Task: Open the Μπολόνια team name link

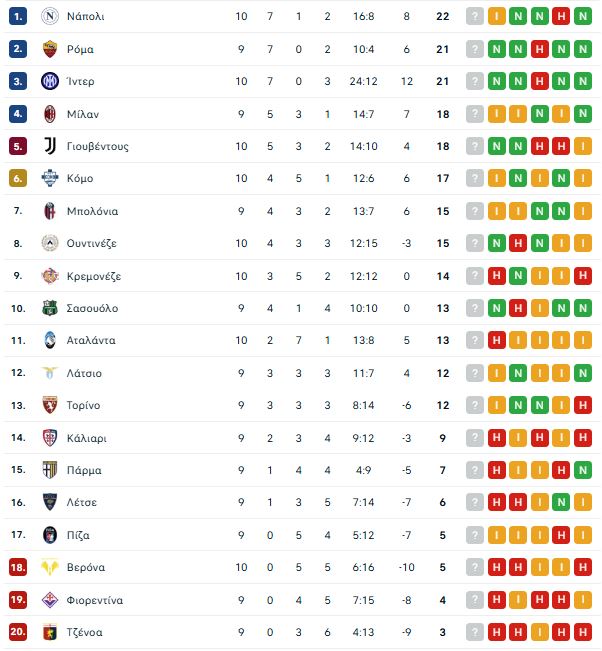Action: click(x=92, y=211)
